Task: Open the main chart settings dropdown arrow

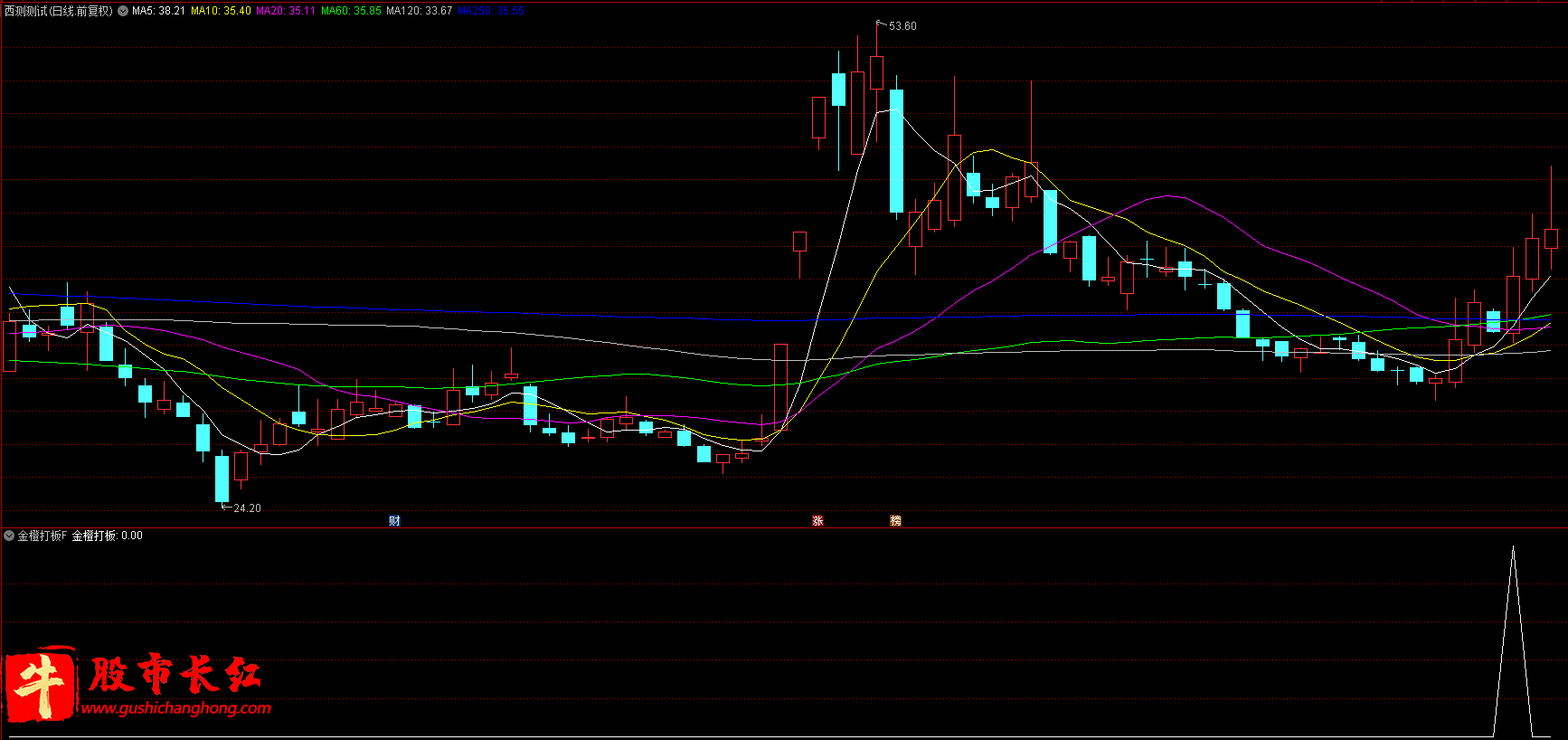Action: [x=123, y=11]
